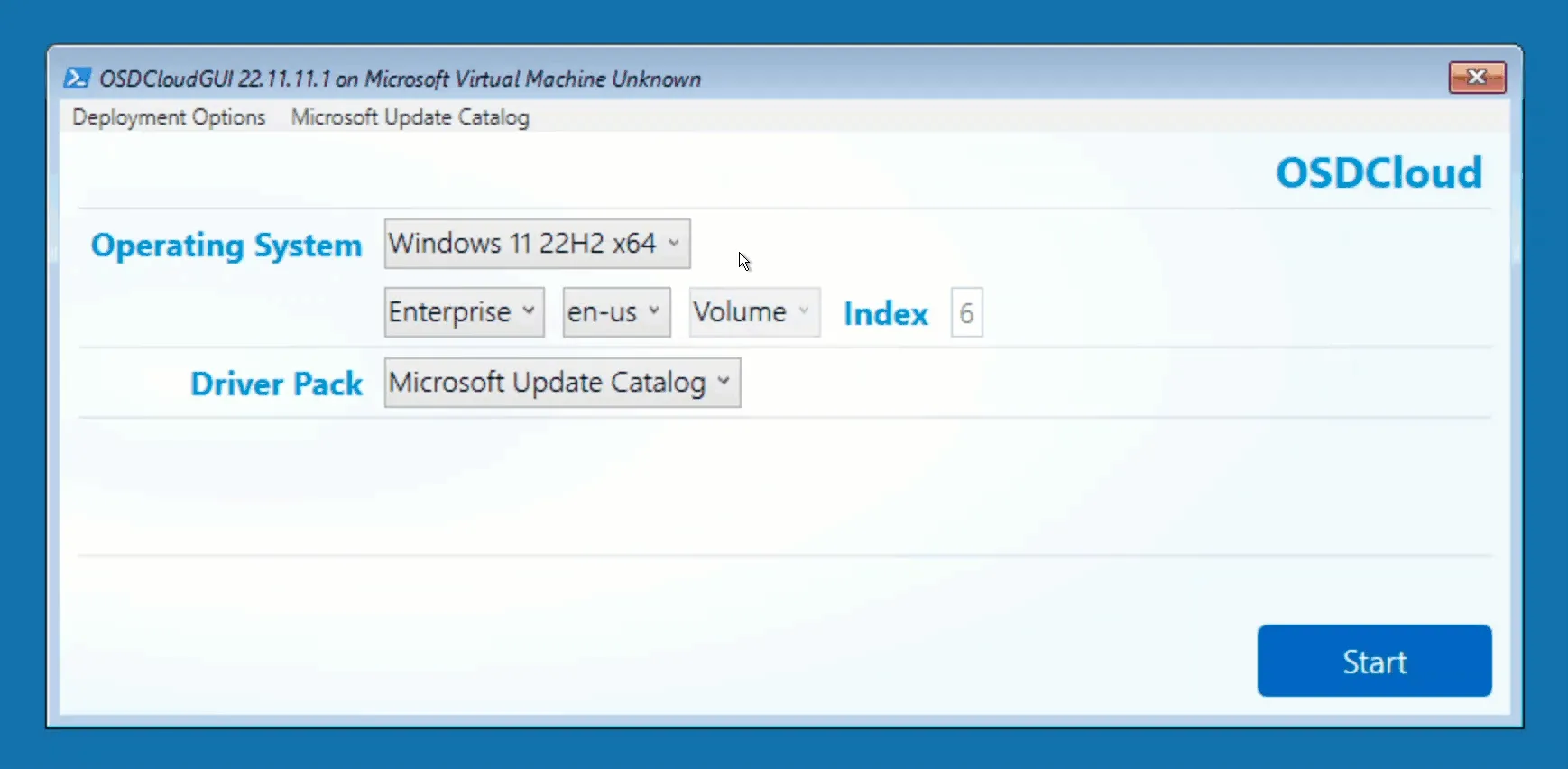Click the OSDCloudGUI 22.11.11.1 window title
Viewport: 1568px width, 769px height.
tap(400, 79)
